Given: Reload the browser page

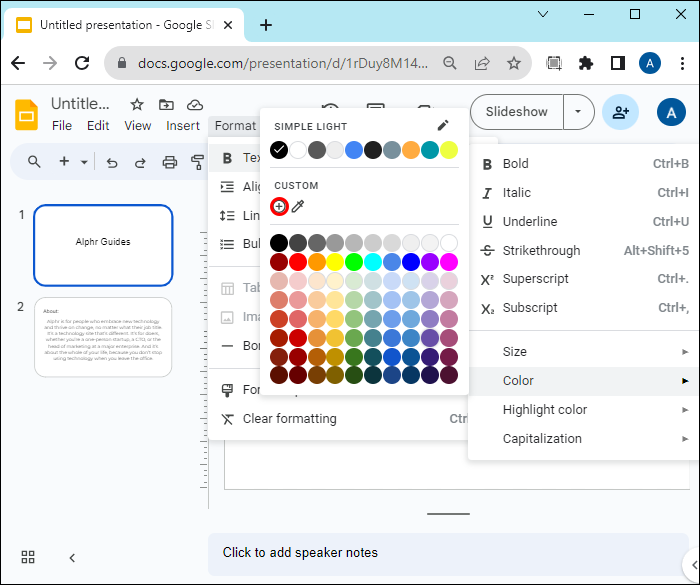Looking at the screenshot, I should (82, 63).
